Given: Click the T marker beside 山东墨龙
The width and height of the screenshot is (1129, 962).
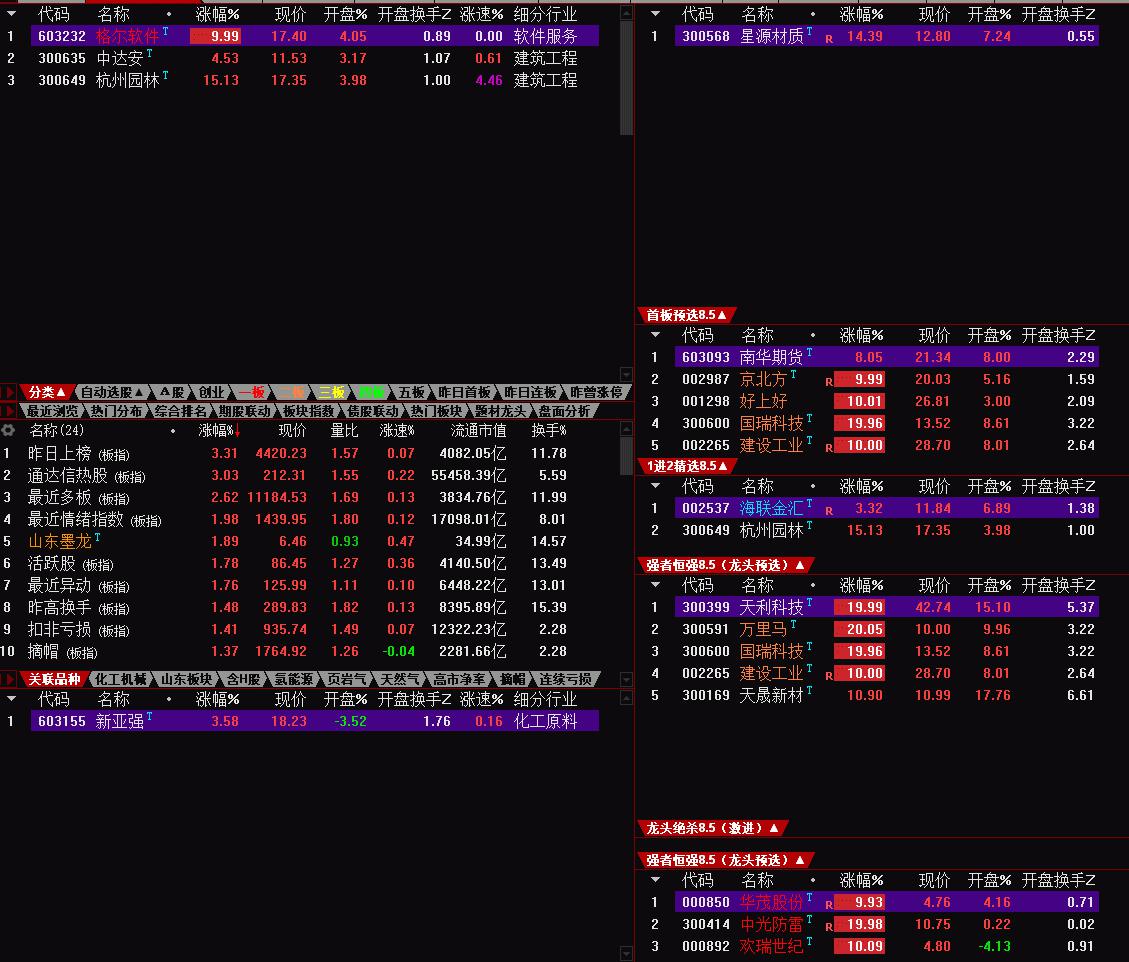Looking at the screenshot, I should click(x=97, y=536).
